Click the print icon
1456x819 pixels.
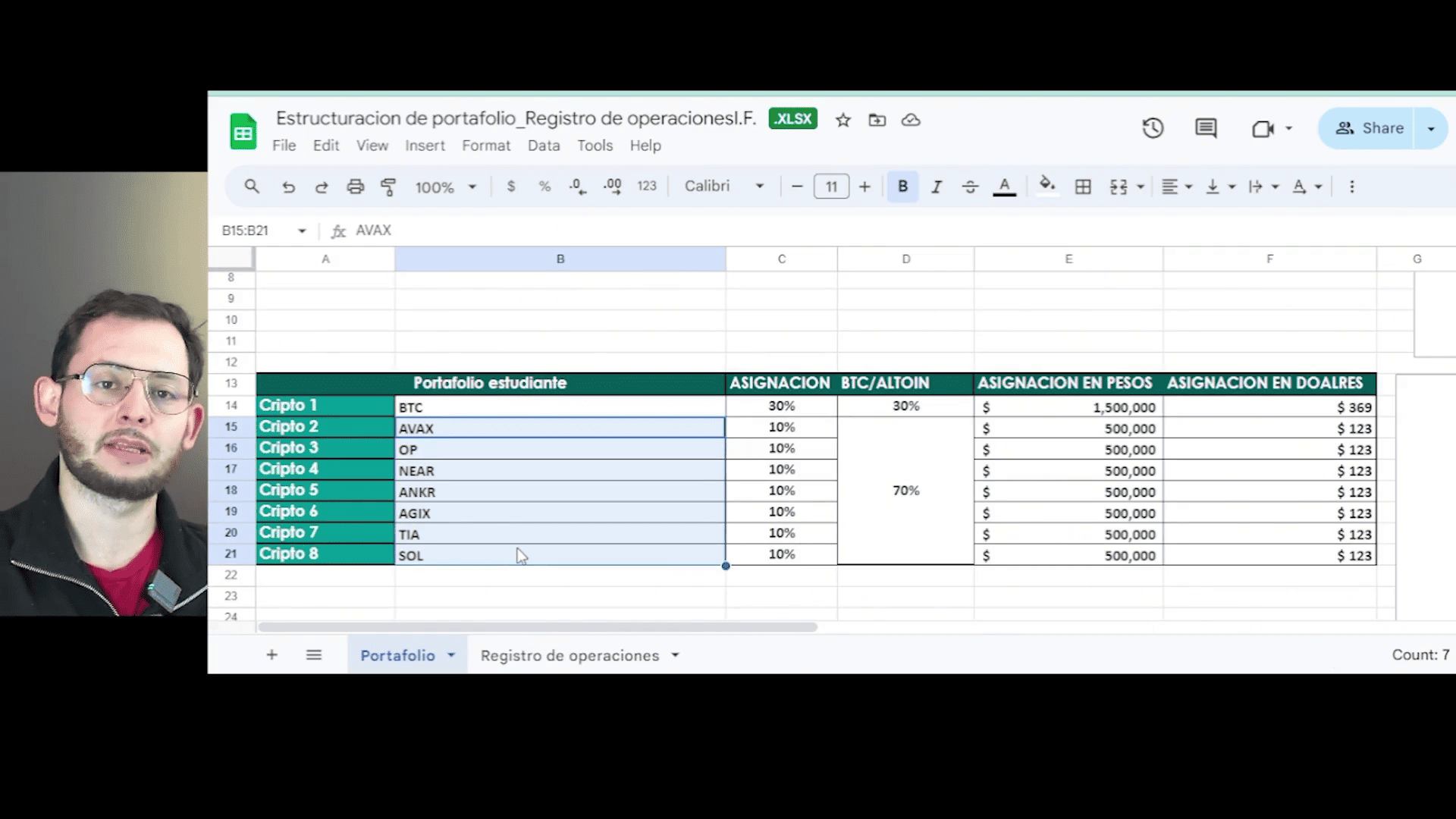pyautogui.click(x=355, y=187)
